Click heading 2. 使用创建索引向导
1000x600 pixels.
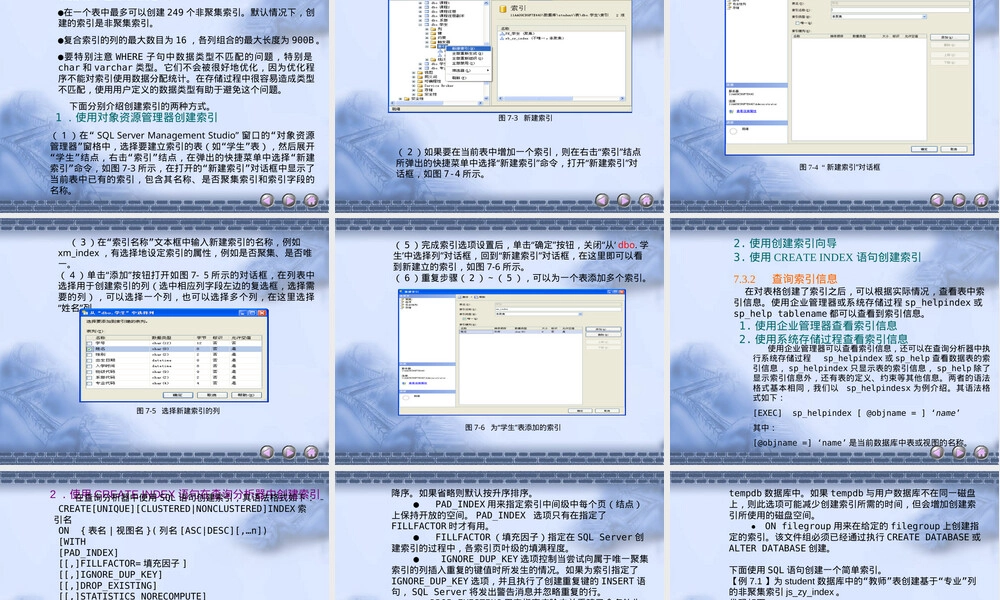point(784,243)
